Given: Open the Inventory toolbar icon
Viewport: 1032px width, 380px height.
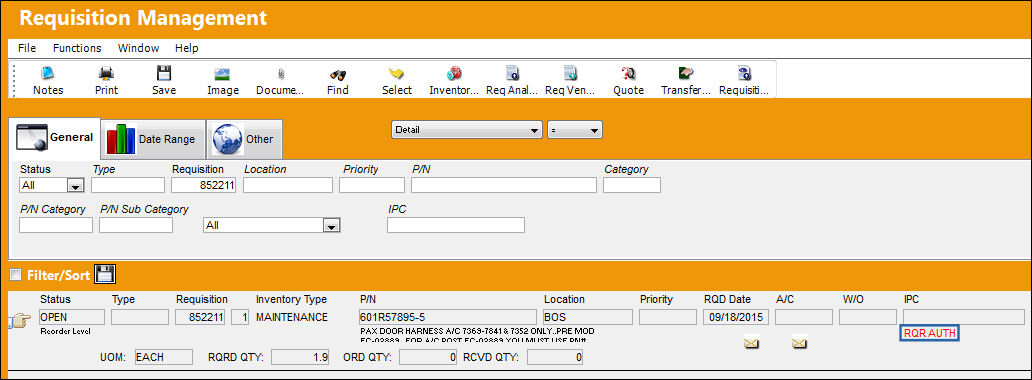Looking at the screenshot, I should tap(454, 81).
